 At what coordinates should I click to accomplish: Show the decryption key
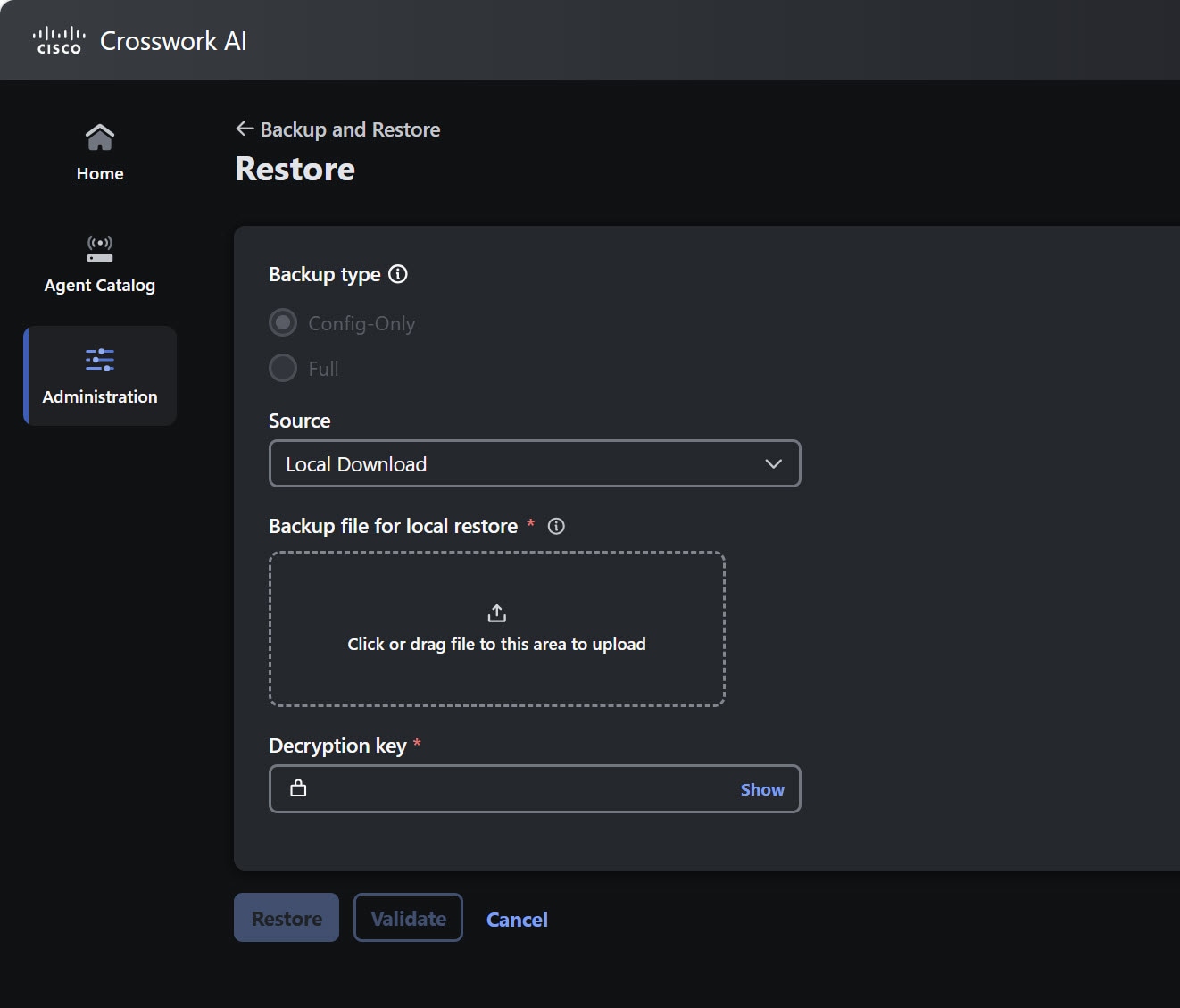point(762,789)
